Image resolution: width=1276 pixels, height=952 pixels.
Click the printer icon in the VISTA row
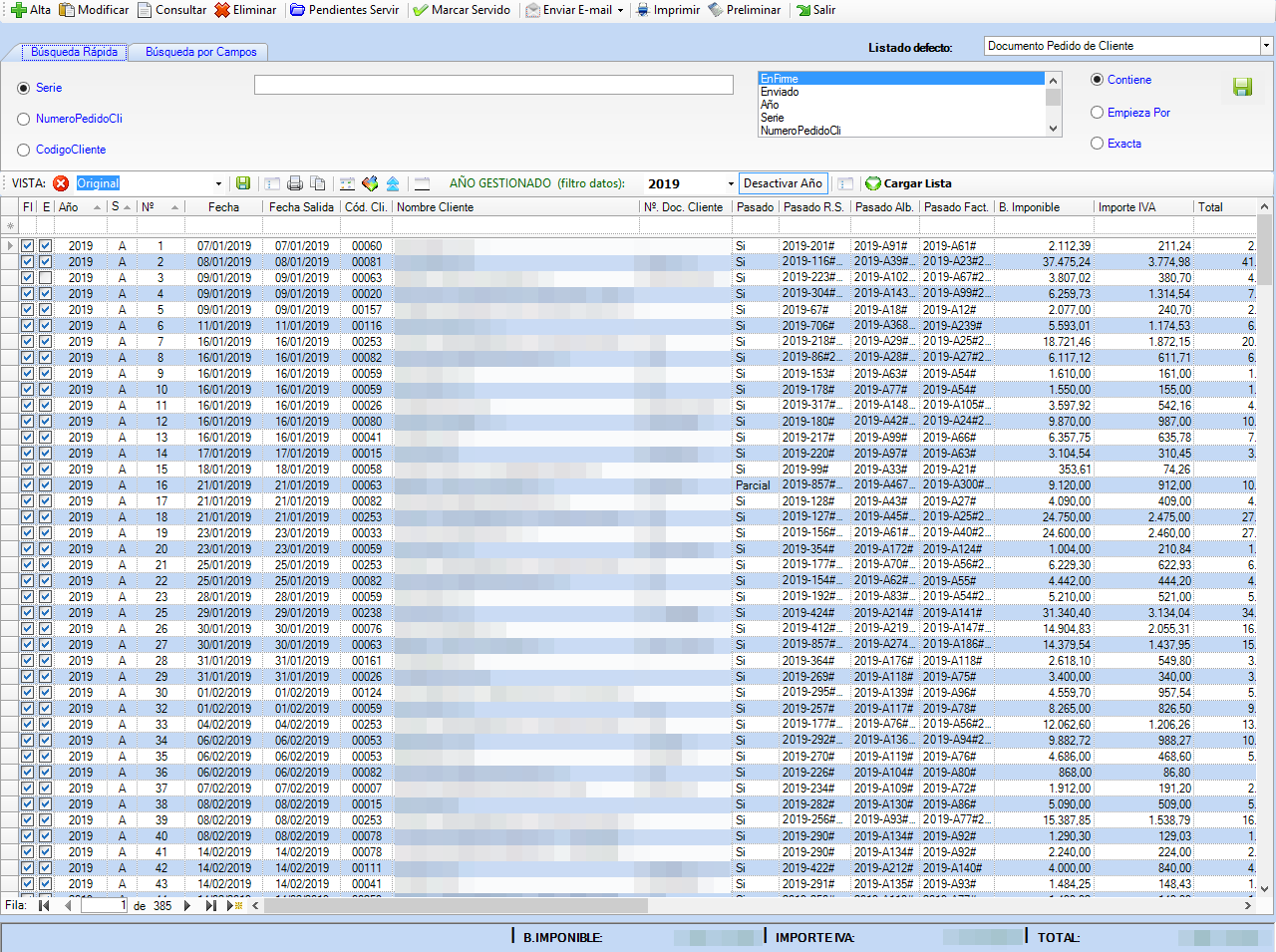pos(295,183)
